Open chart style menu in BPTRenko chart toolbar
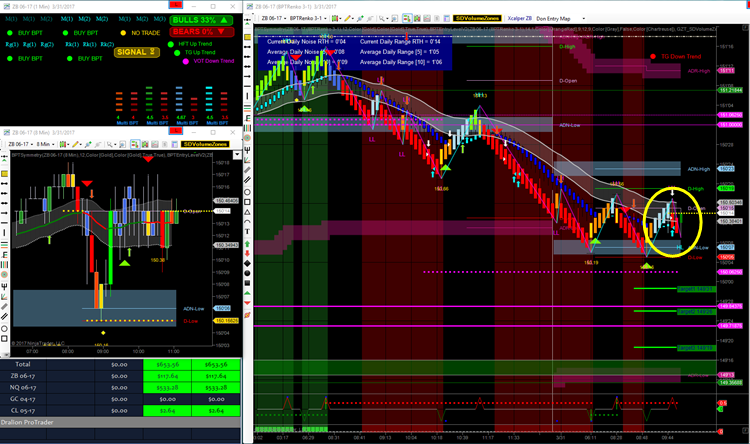This screenshot has width=750, height=444. click(335, 18)
